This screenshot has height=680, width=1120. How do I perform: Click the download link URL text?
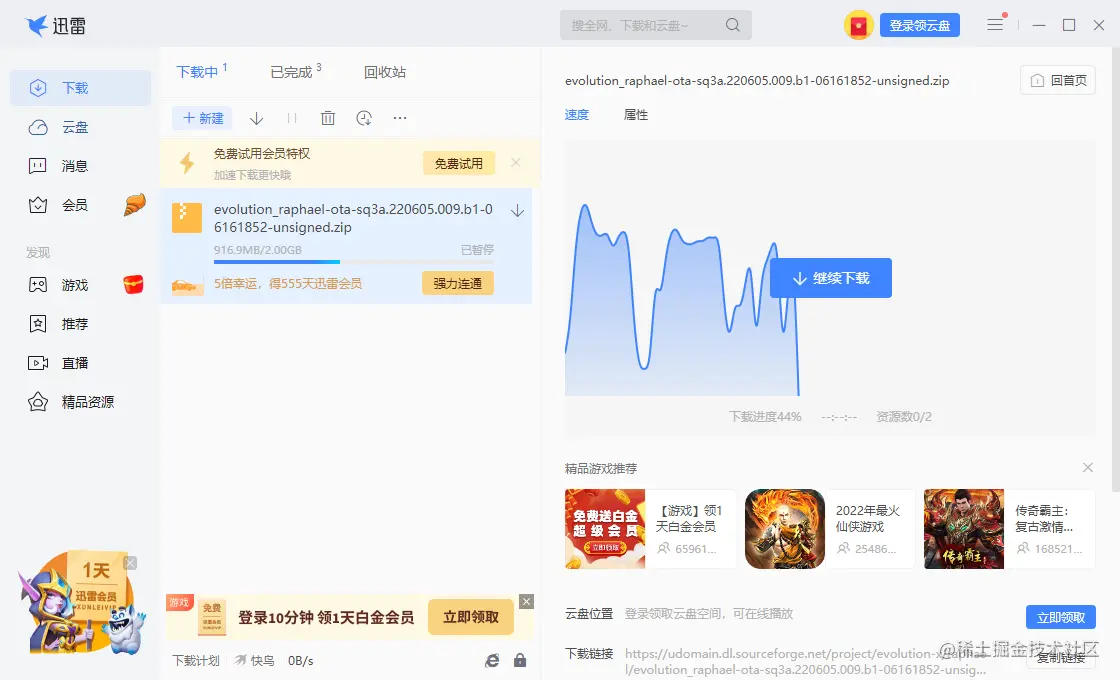(x=806, y=661)
